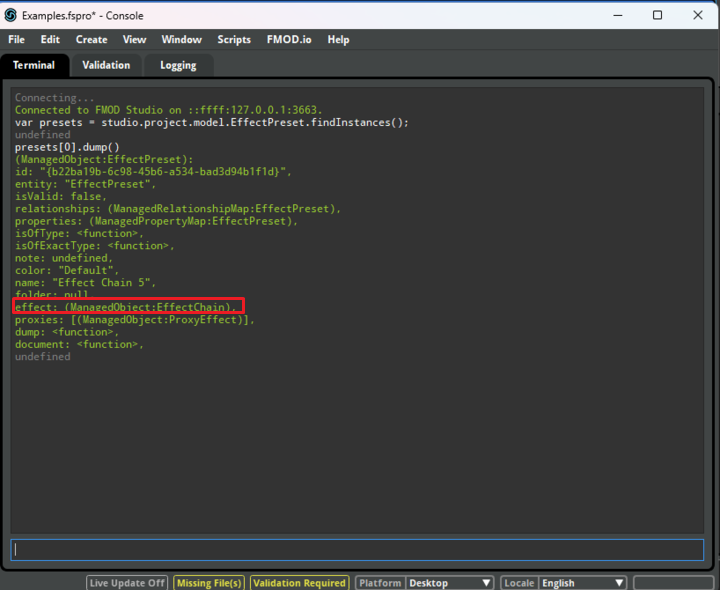Click the 'entity: "EffectPreset"' line
Image resolution: width=720 pixels, height=590 pixels.
[85, 184]
